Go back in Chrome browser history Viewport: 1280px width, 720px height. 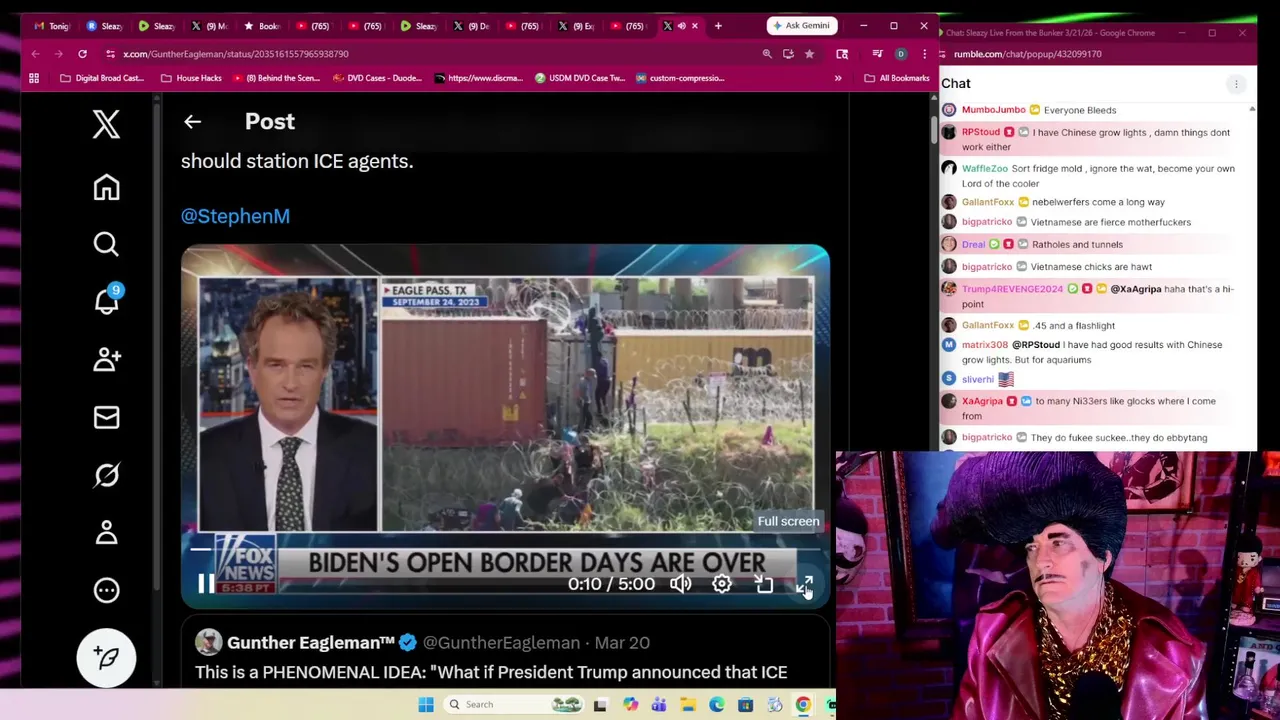click(x=35, y=54)
